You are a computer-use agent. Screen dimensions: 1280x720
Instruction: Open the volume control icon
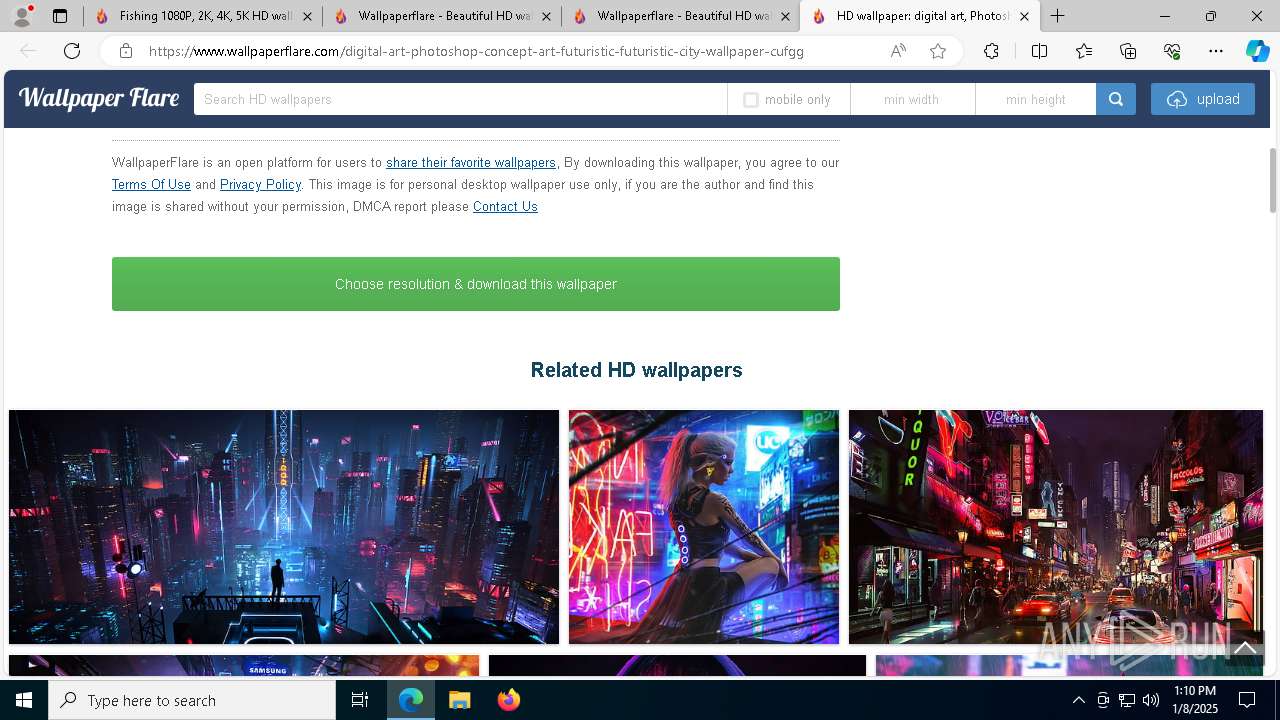(x=1151, y=700)
